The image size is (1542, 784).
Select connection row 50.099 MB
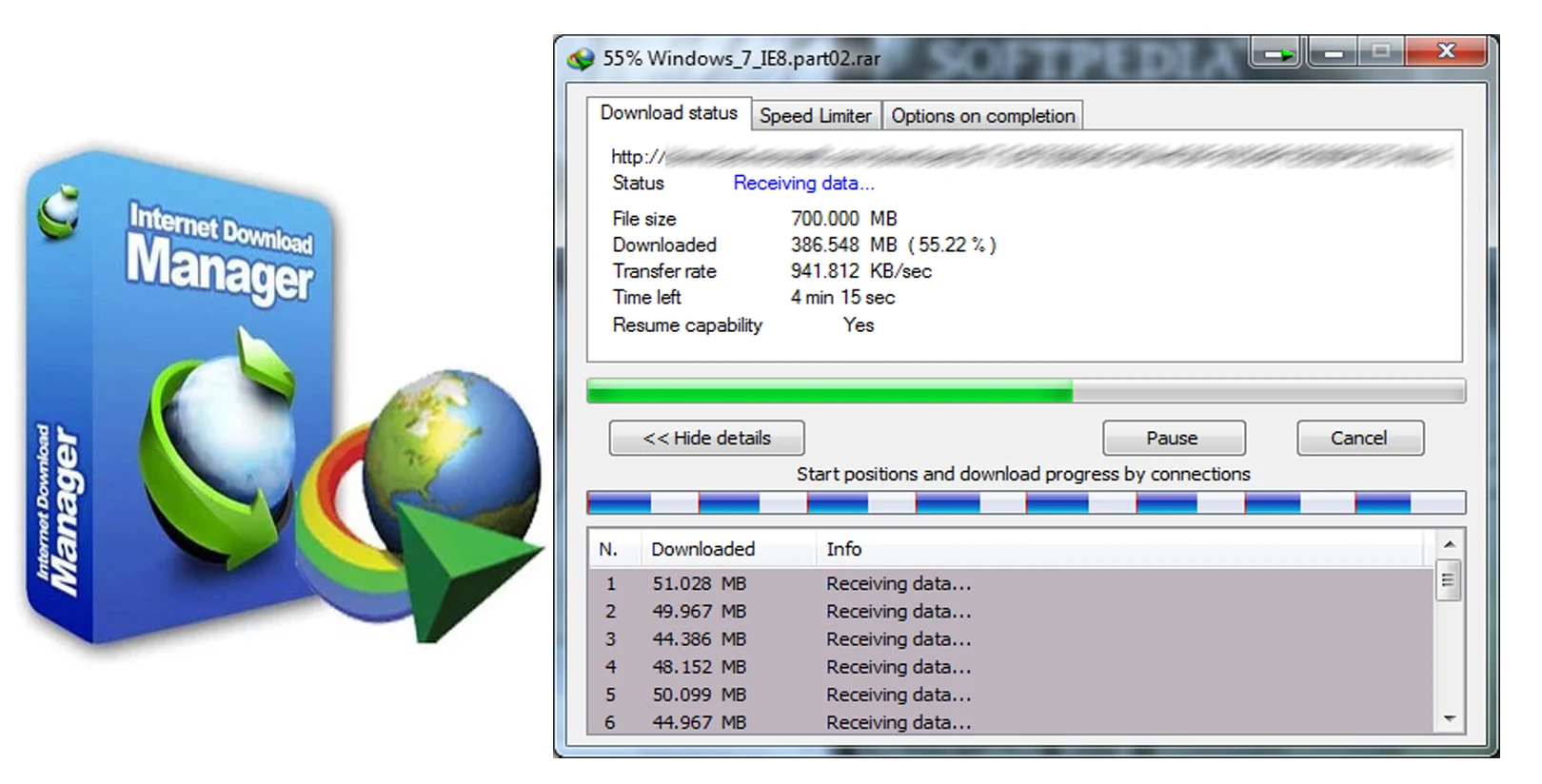[1011, 695]
